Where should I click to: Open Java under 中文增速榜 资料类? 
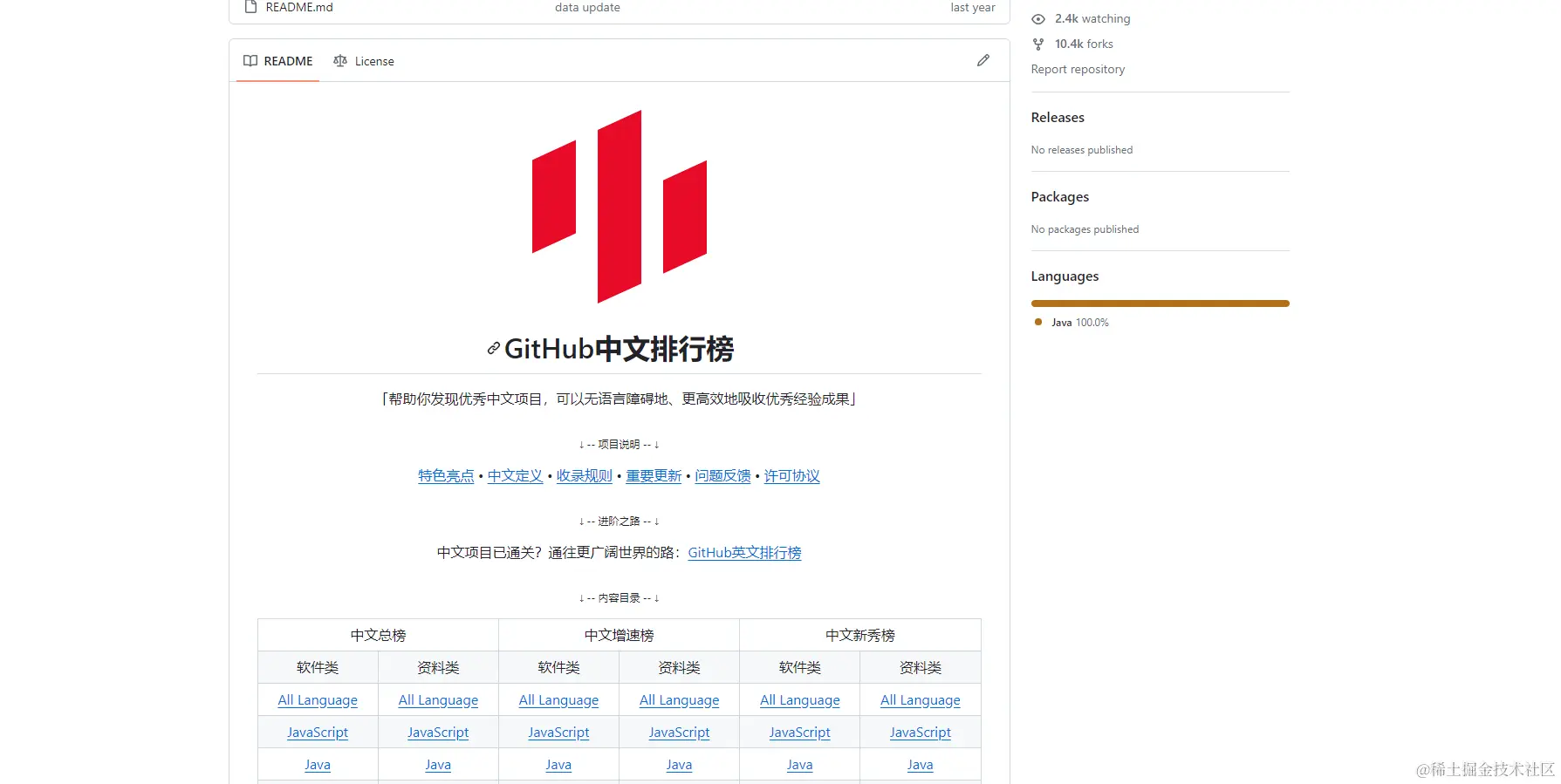tap(679, 765)
